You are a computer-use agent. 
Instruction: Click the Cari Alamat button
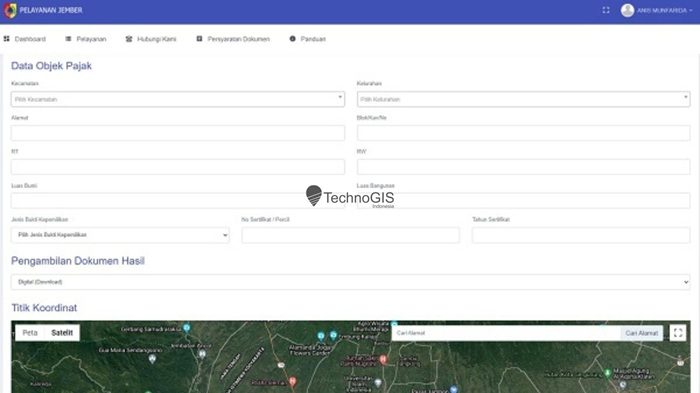[642, 333]
